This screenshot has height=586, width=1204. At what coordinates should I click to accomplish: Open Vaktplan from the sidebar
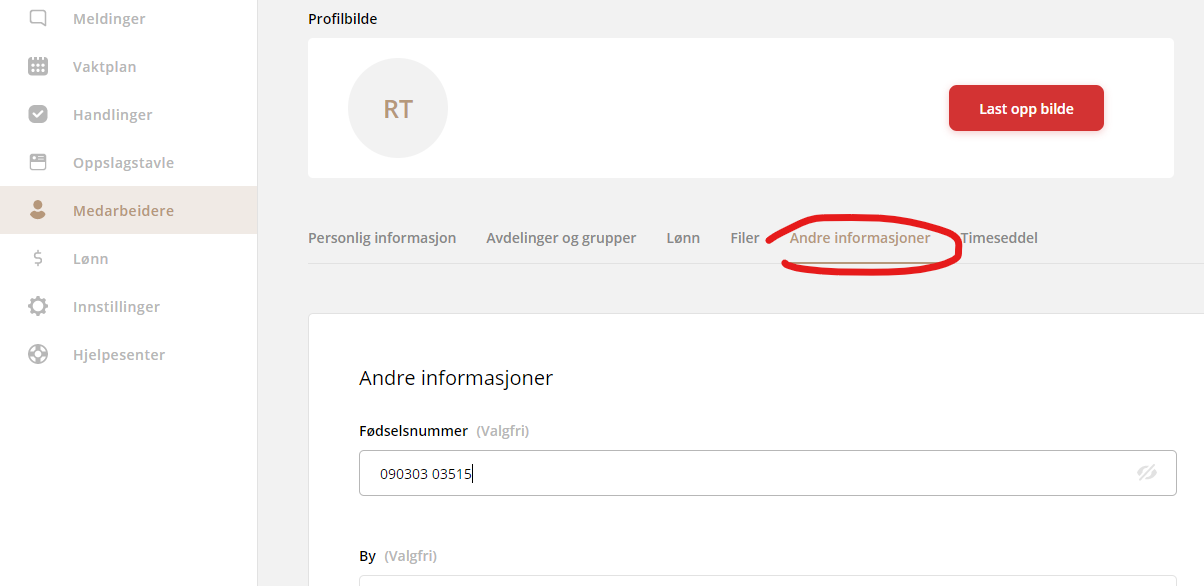[x=105, y=67]
